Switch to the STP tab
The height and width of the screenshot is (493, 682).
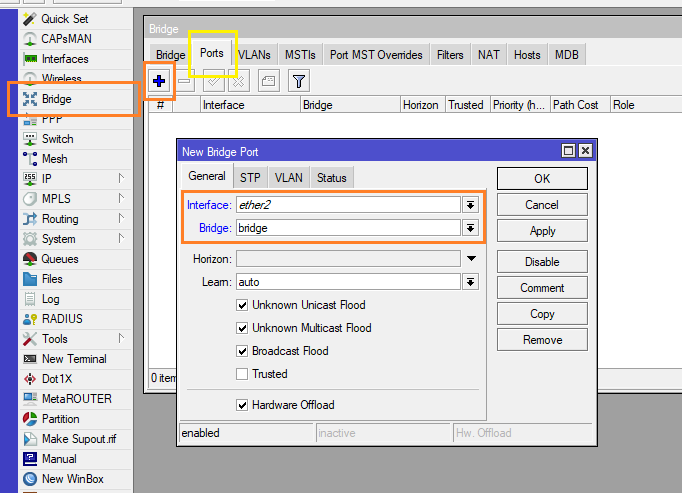pyautogui.click(x=250, y=178)
